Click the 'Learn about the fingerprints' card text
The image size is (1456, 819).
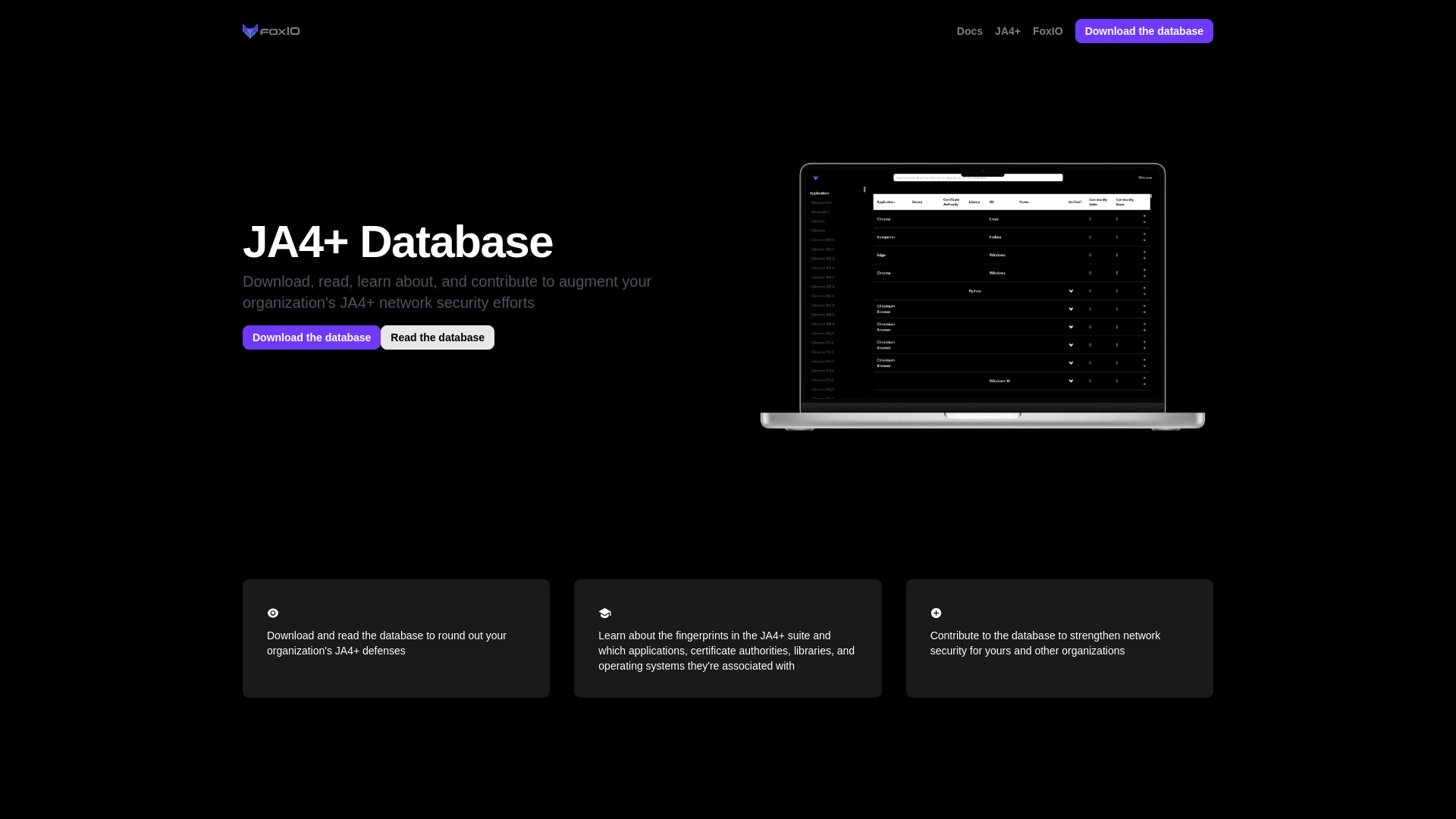[x=726, y=651]
